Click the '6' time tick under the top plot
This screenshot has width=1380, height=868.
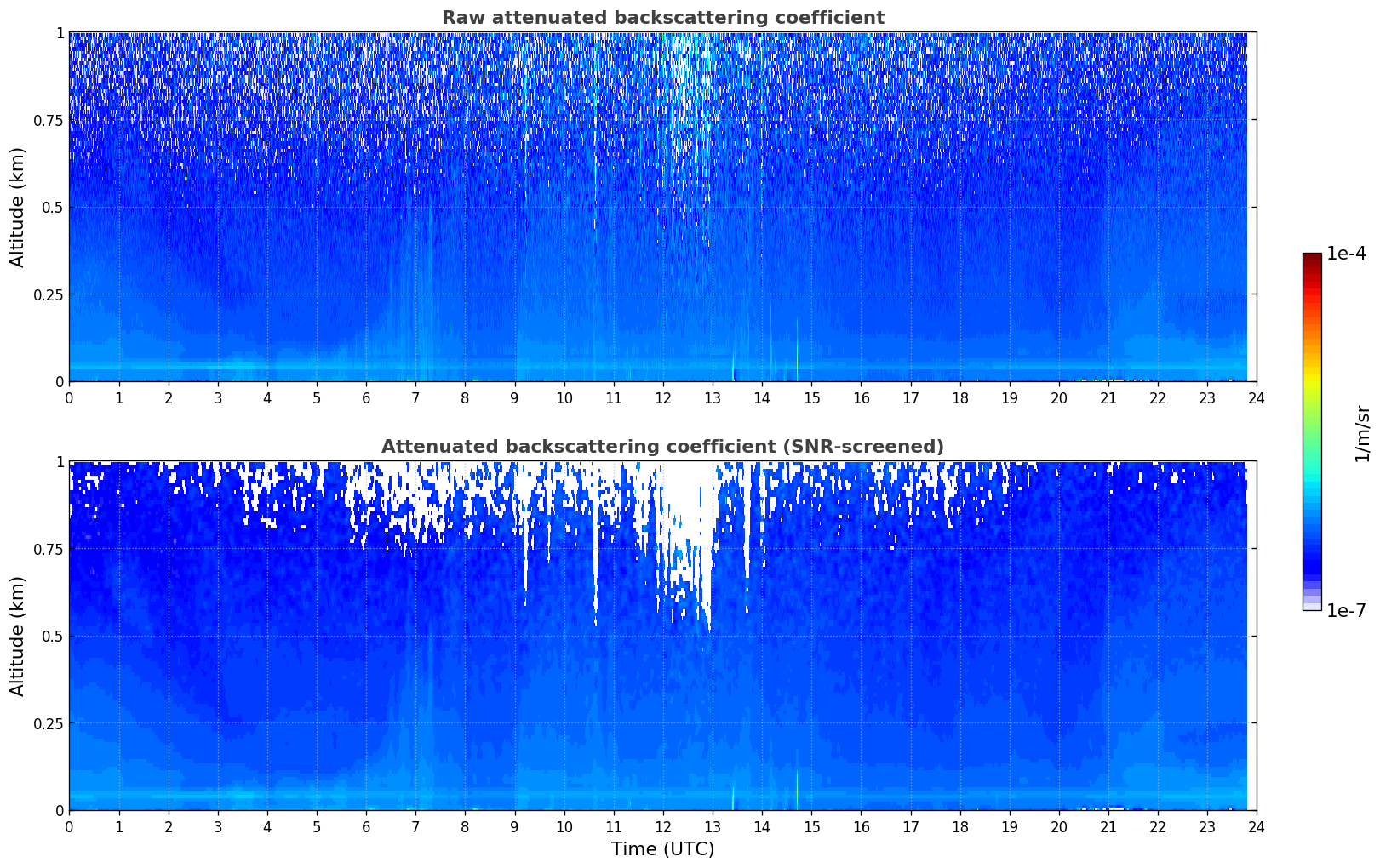(366, 397)
